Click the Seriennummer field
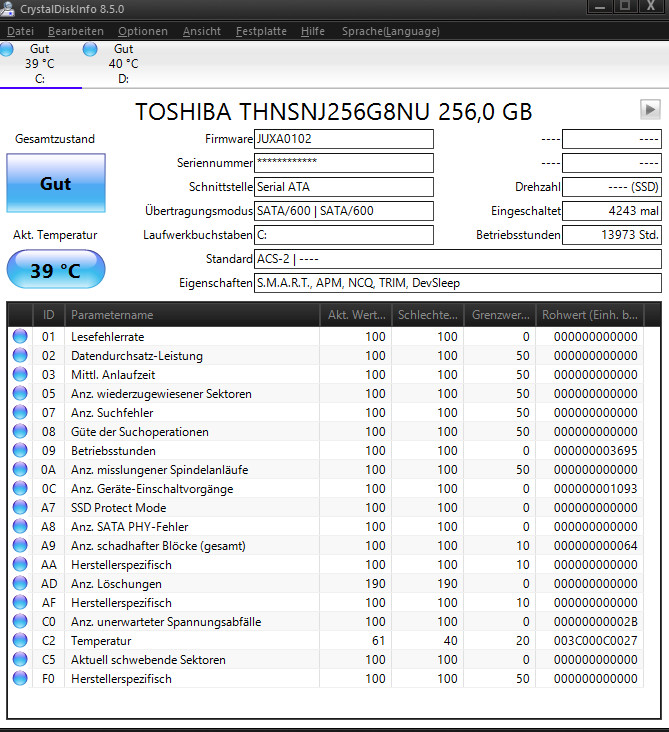The width and height of the screenshot is (669, 732). pos(344,163)
